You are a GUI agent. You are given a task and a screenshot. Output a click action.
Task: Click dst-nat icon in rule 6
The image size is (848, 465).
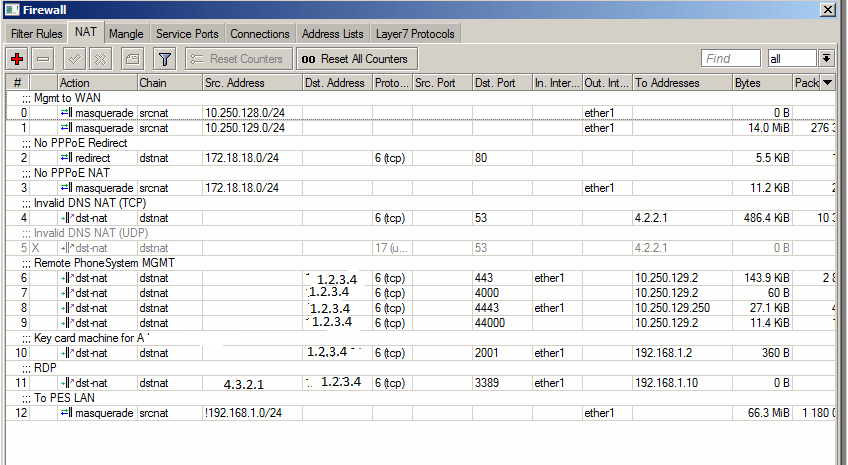pos(67,278)
